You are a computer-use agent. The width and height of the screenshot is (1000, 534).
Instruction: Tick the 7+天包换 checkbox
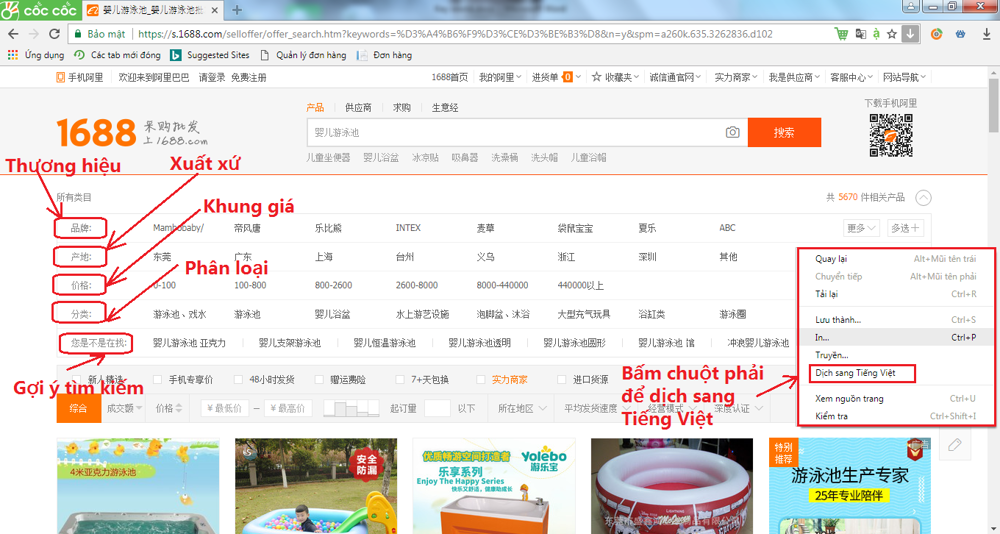tap(400, 380)
